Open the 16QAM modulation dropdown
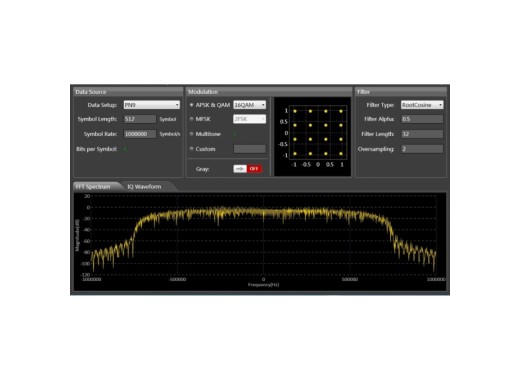 249,105
